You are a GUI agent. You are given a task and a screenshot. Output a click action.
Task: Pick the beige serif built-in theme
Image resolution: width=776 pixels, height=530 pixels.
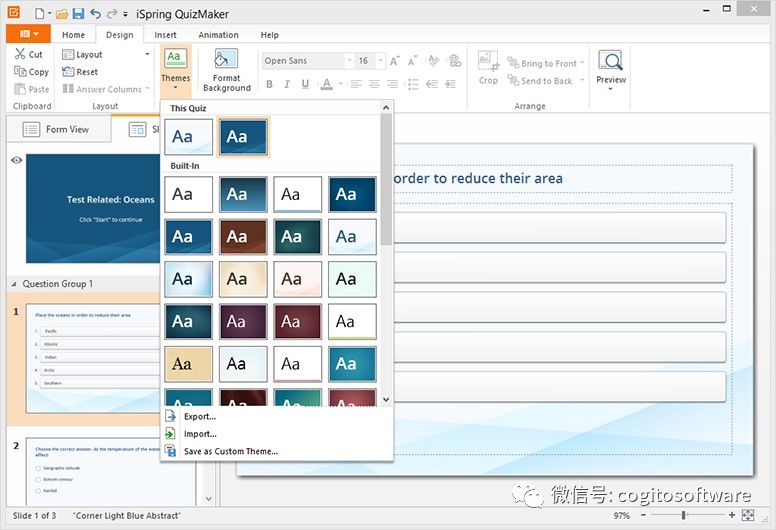coord(189,364)
